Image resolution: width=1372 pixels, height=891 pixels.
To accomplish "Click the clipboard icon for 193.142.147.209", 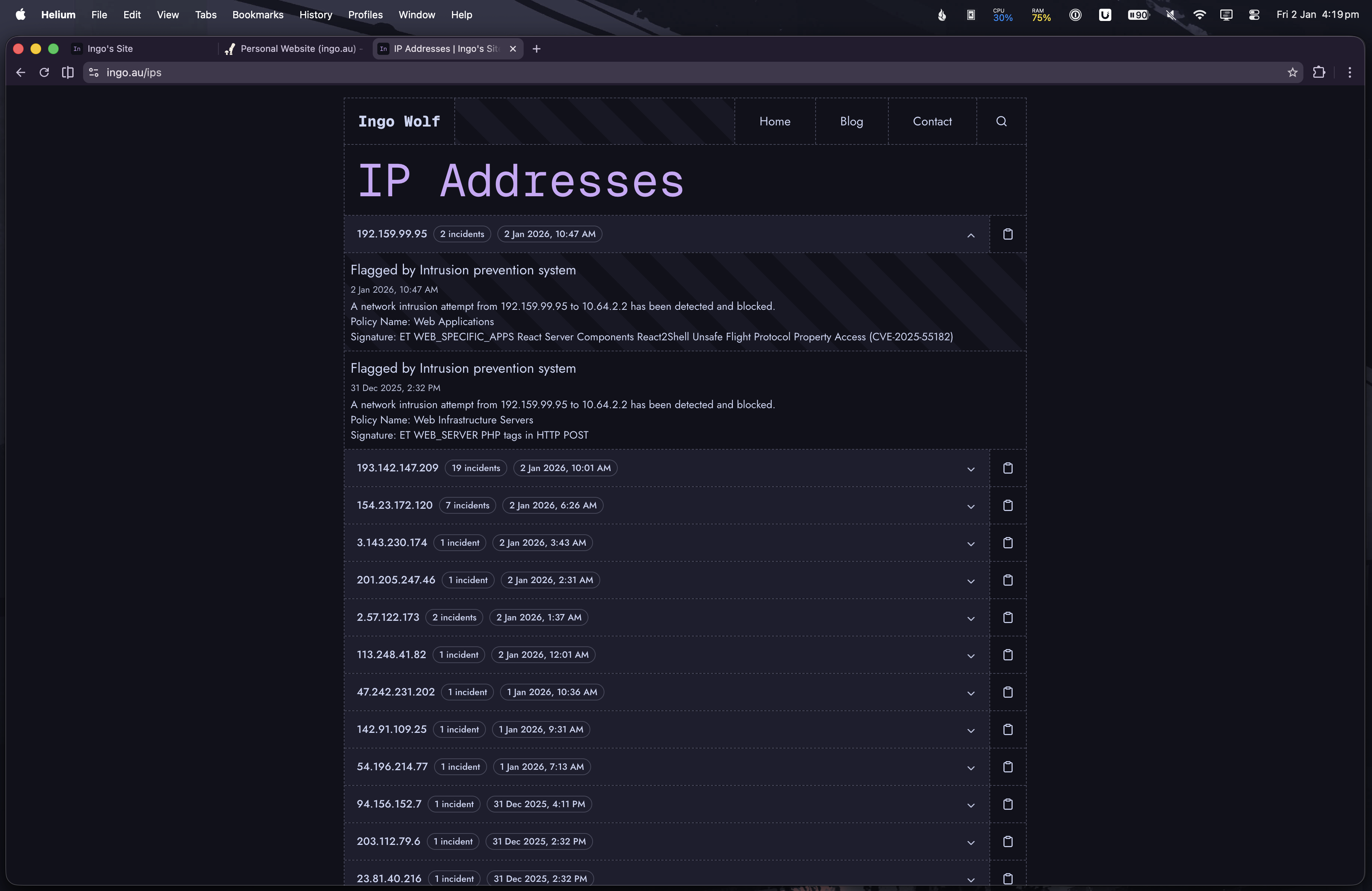I will point(1007,468).
